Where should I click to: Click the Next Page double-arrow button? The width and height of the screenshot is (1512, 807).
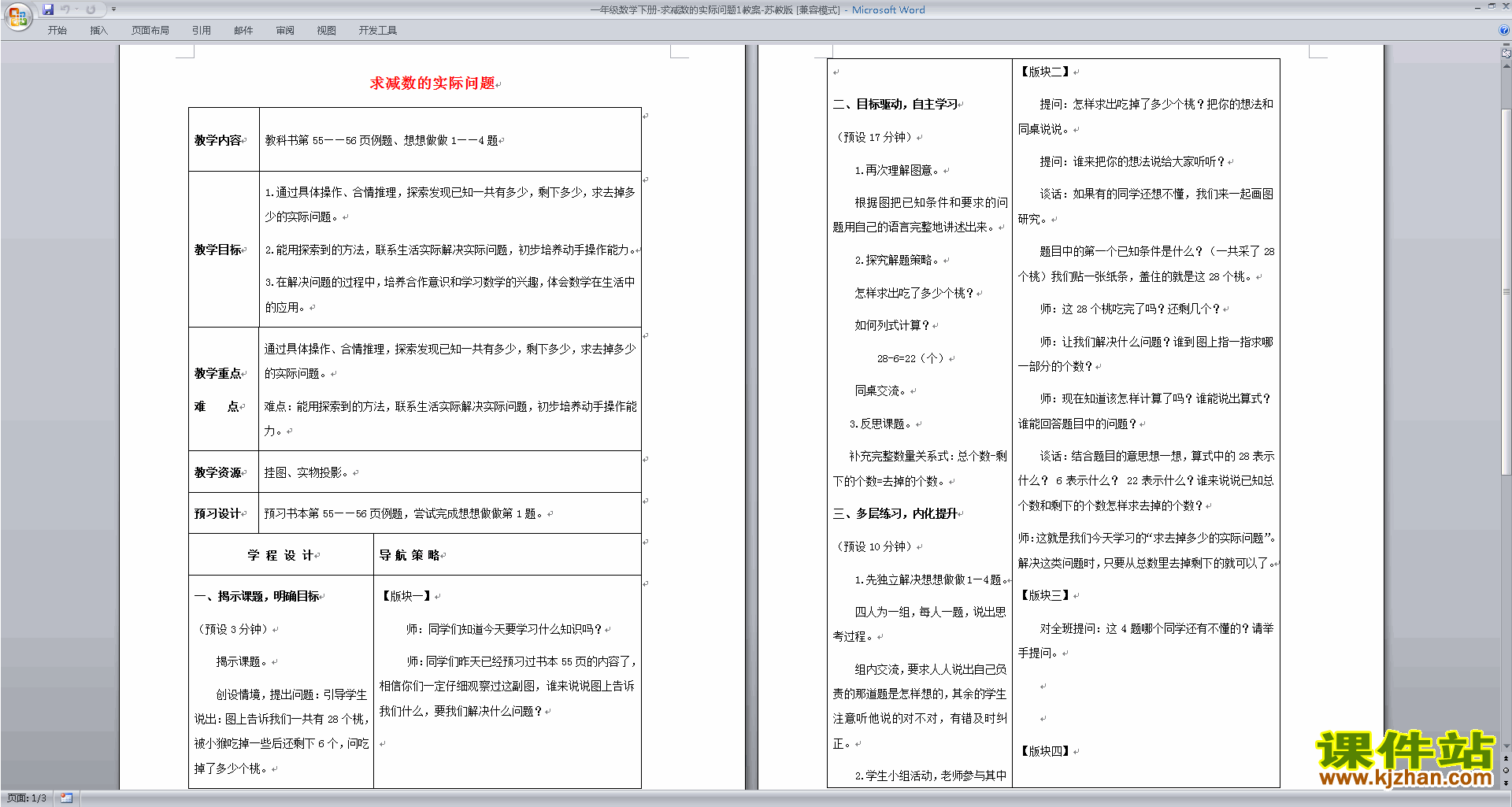(x=1506, y=783)
